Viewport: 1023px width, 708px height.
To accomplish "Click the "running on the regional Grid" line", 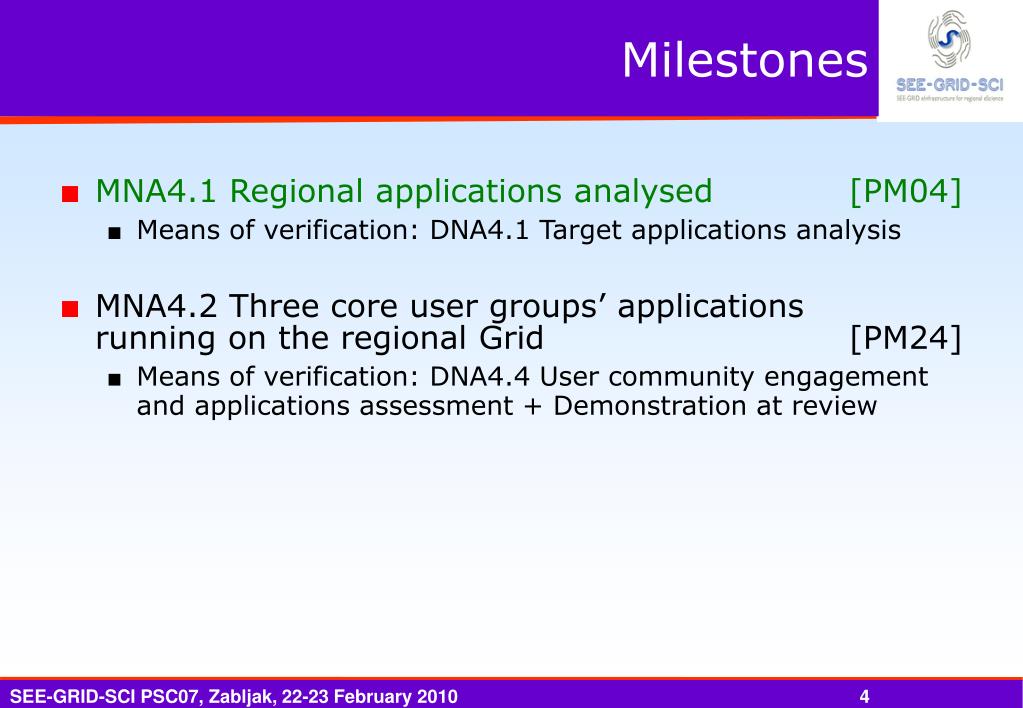I will click(319, 338).
